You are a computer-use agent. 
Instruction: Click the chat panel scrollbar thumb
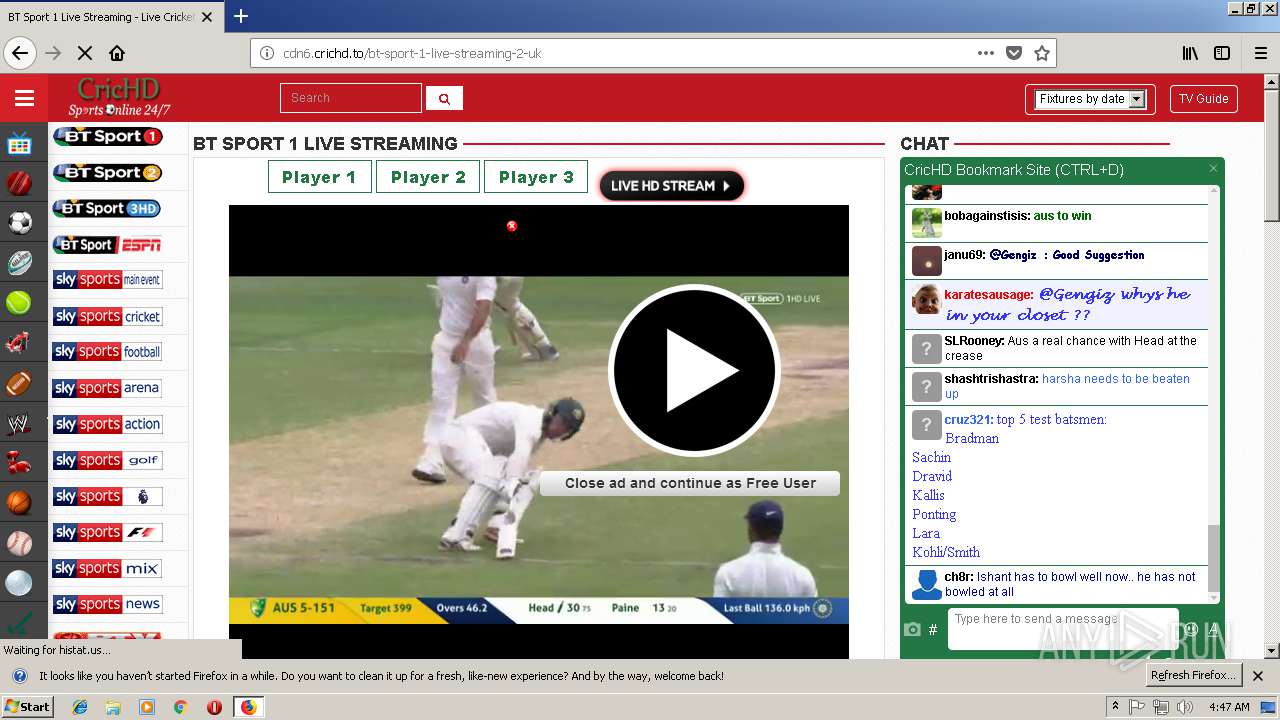click(1214, 560)
